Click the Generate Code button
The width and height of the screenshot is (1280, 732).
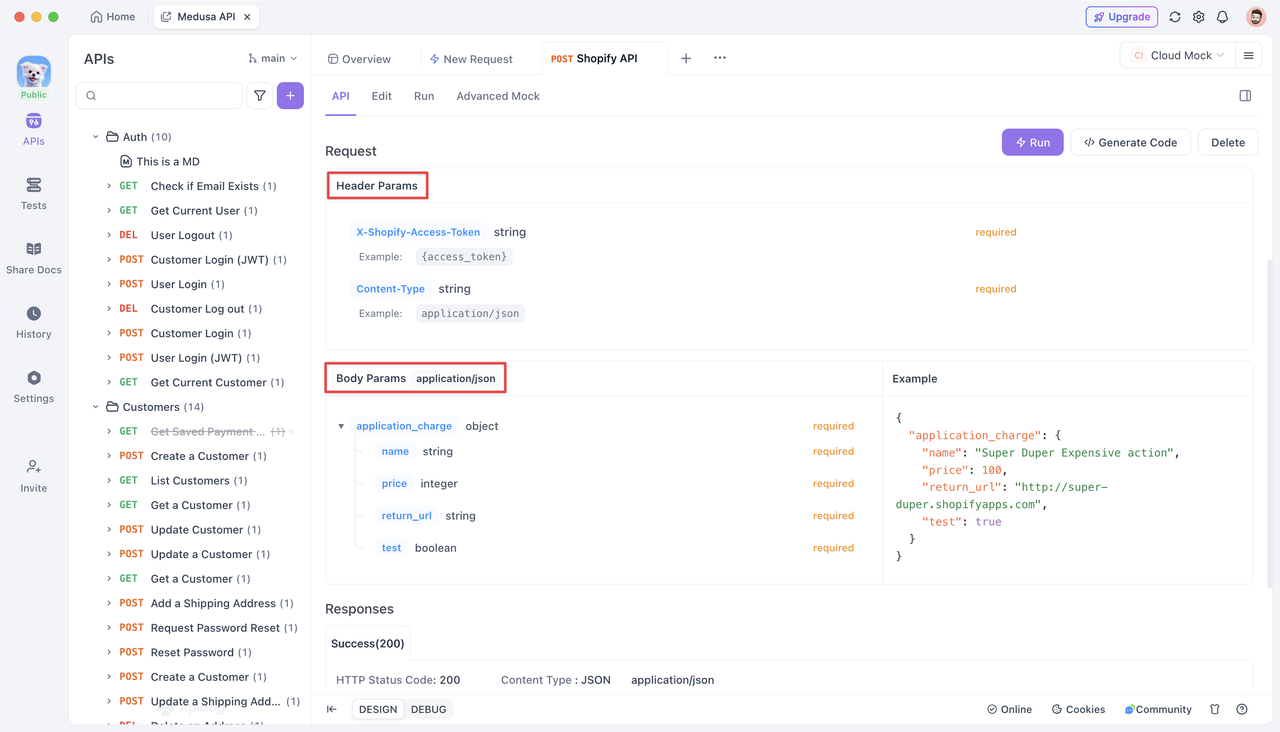coord(1130,142)
